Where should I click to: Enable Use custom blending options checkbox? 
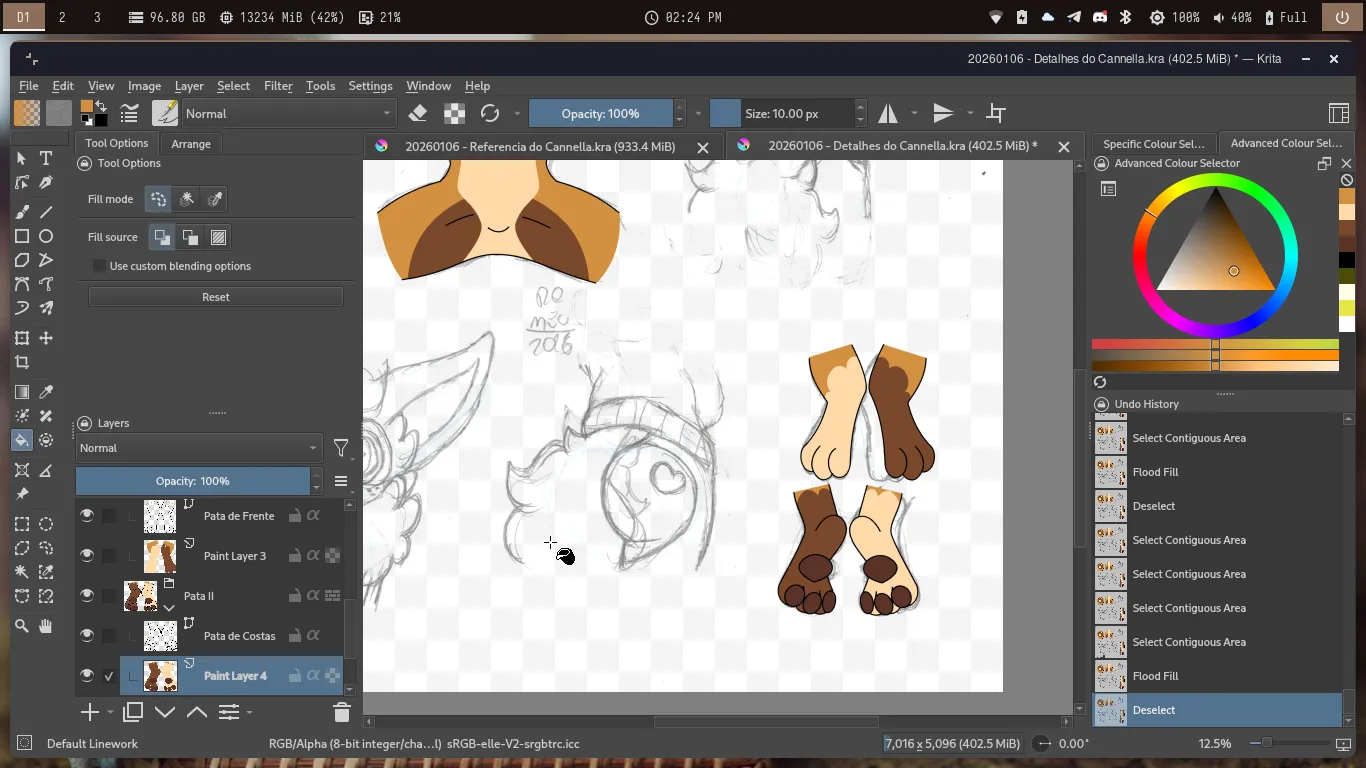click(99, 266)
